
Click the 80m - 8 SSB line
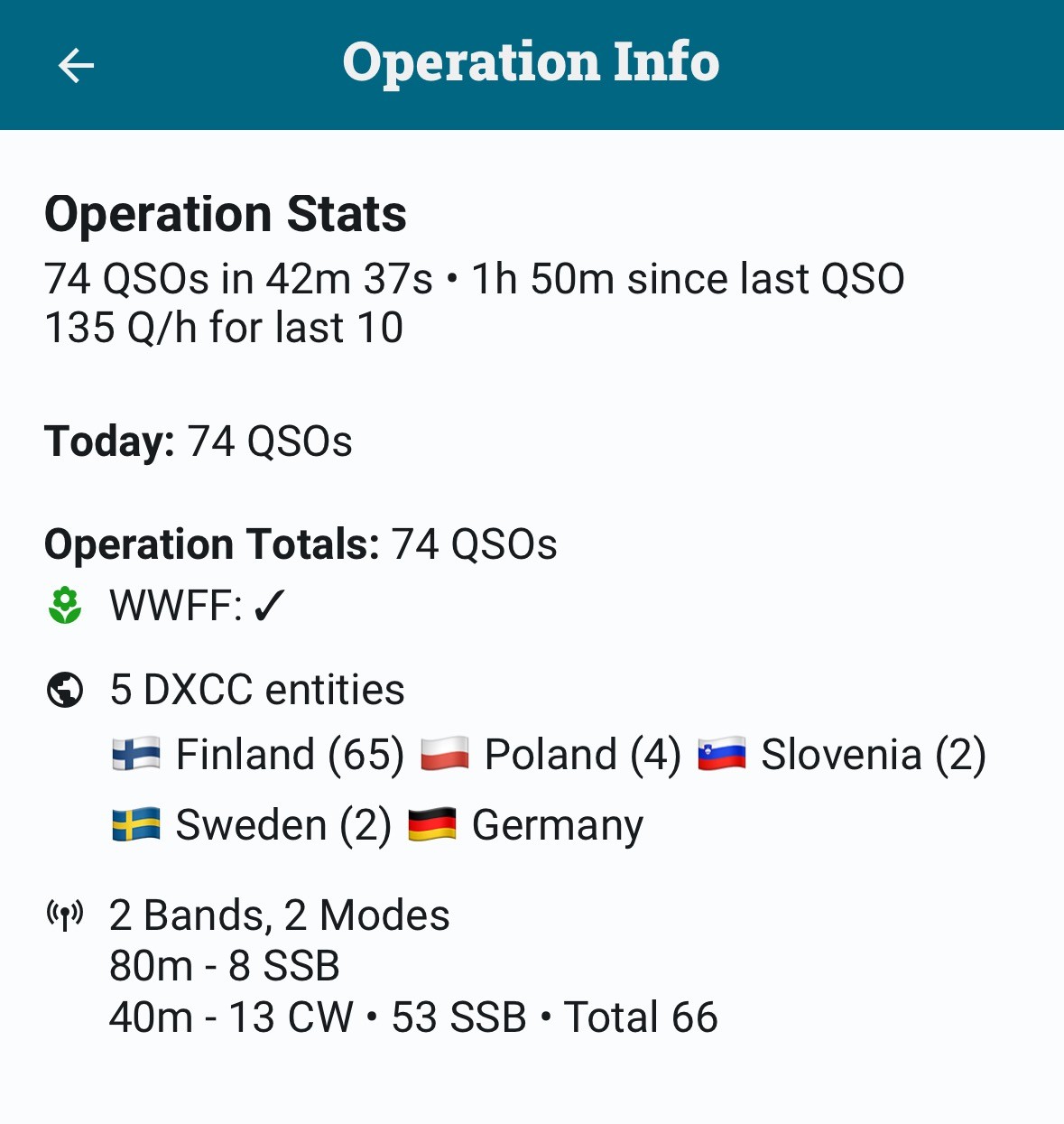point(225,966)
